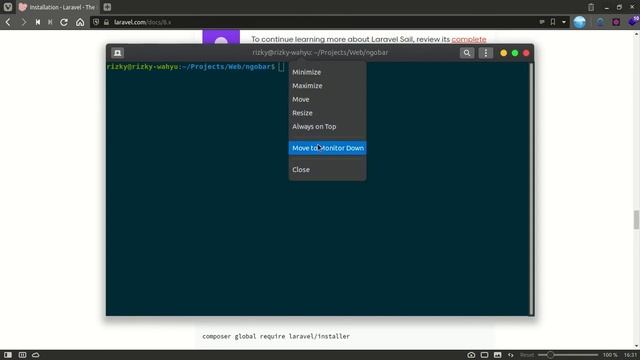Screen dimensions: 640x360
Task: Open the tracker shield icon in address bar
Action: point(96,22)
